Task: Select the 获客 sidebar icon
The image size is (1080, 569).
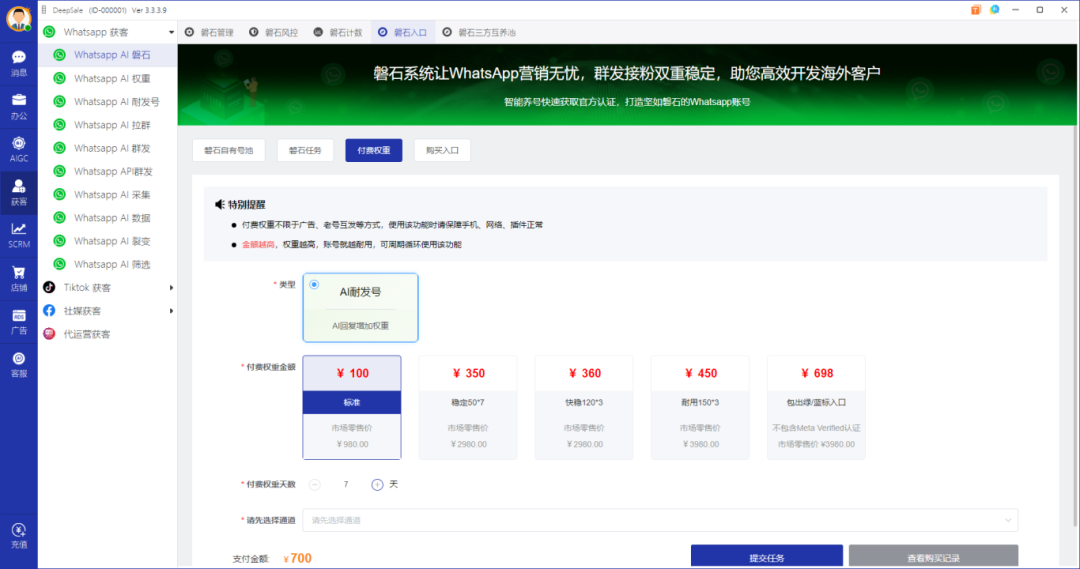Action: 19,193
